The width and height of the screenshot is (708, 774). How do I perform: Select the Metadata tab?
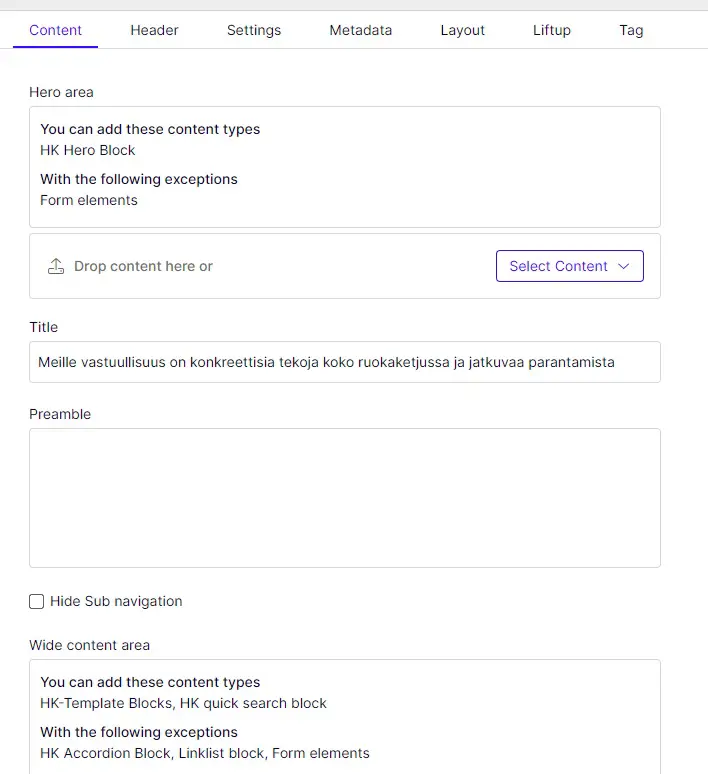360,30
